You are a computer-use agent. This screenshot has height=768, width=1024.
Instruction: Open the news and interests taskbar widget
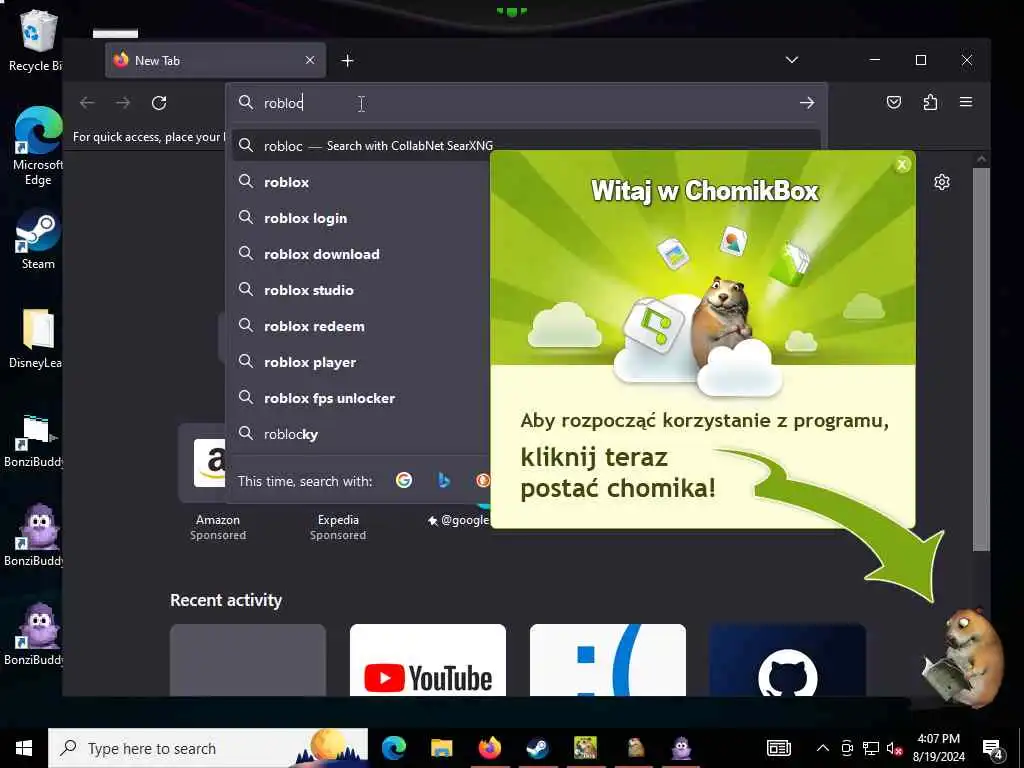778,748
